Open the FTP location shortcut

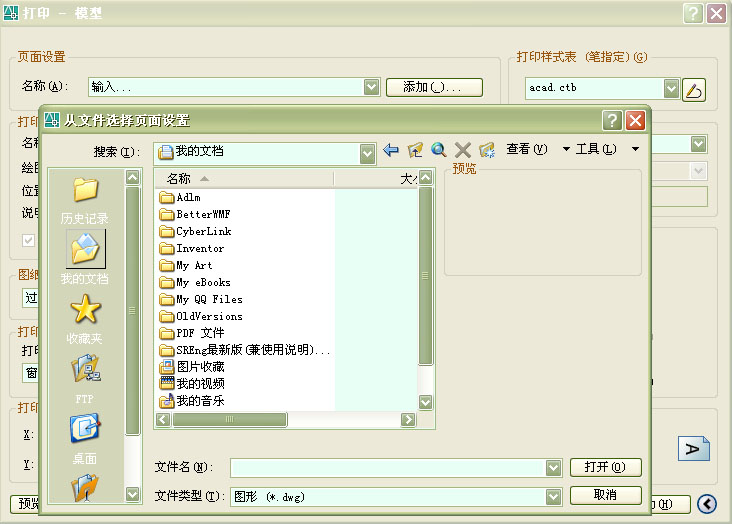pyautogui.click(x=85, y=379)
